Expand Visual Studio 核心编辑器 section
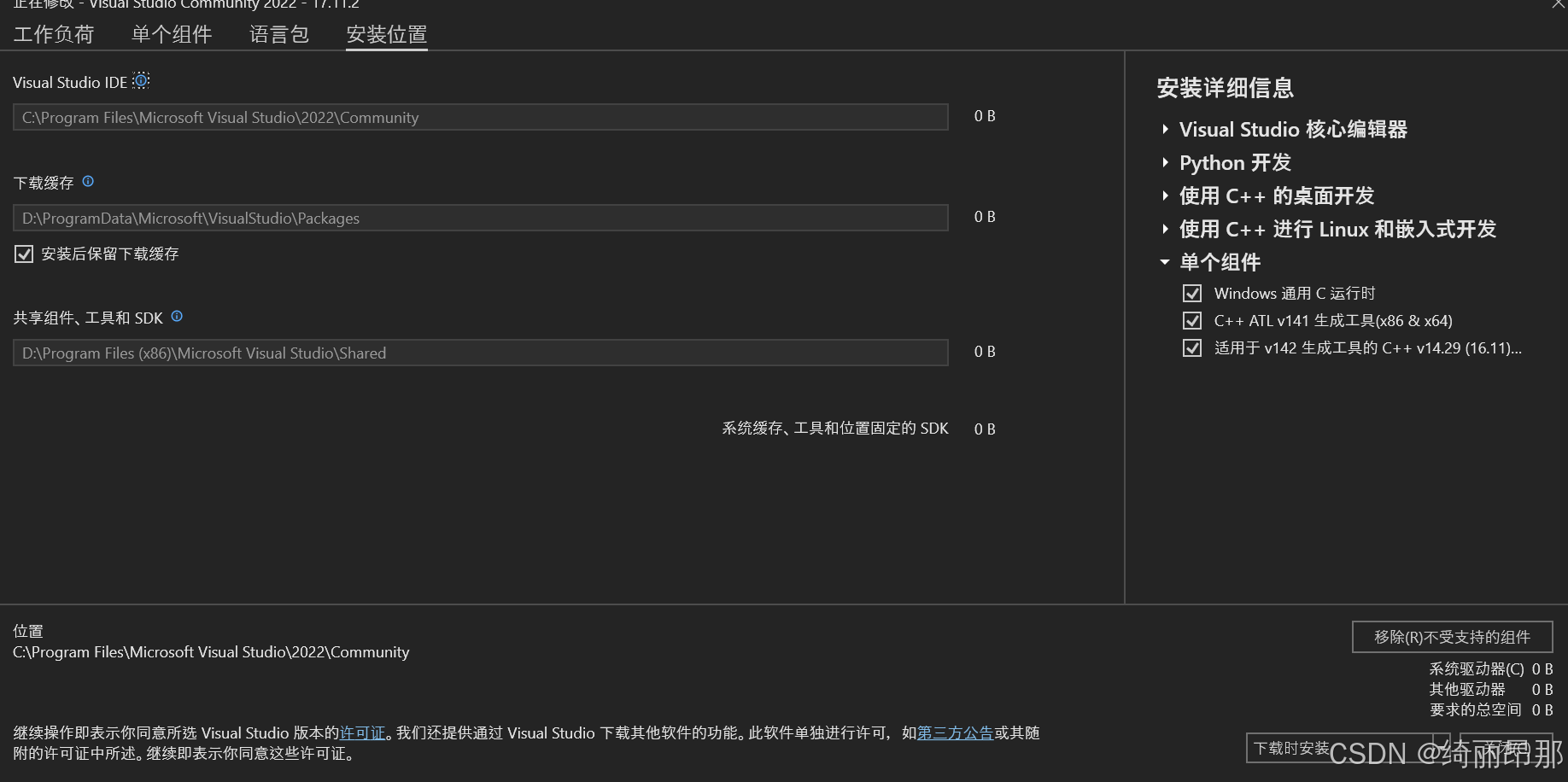The width and height of the screenshot is (1568, 782). coord(1165,129)
